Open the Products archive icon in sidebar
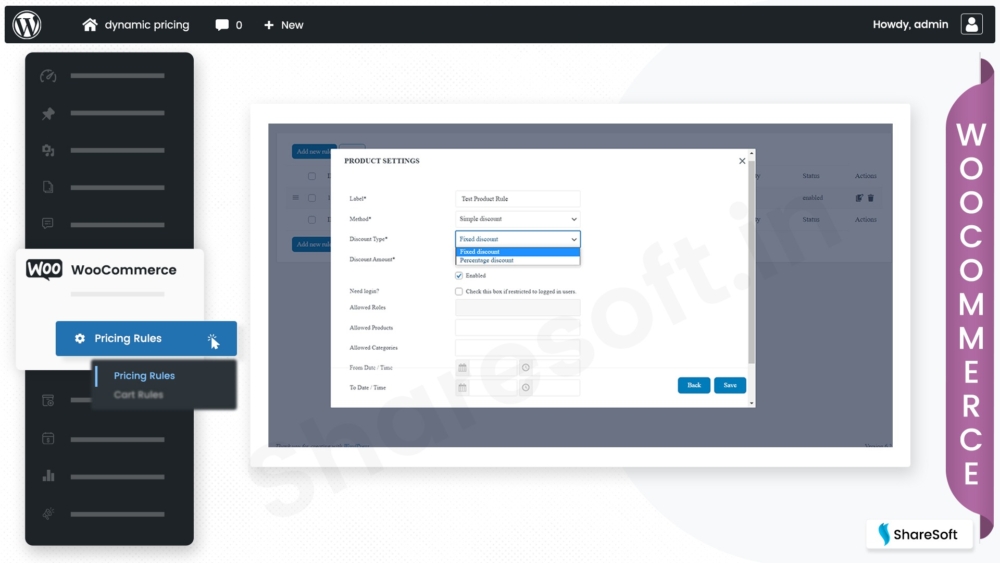1000x563 pixels. click(x=48, y=400)
